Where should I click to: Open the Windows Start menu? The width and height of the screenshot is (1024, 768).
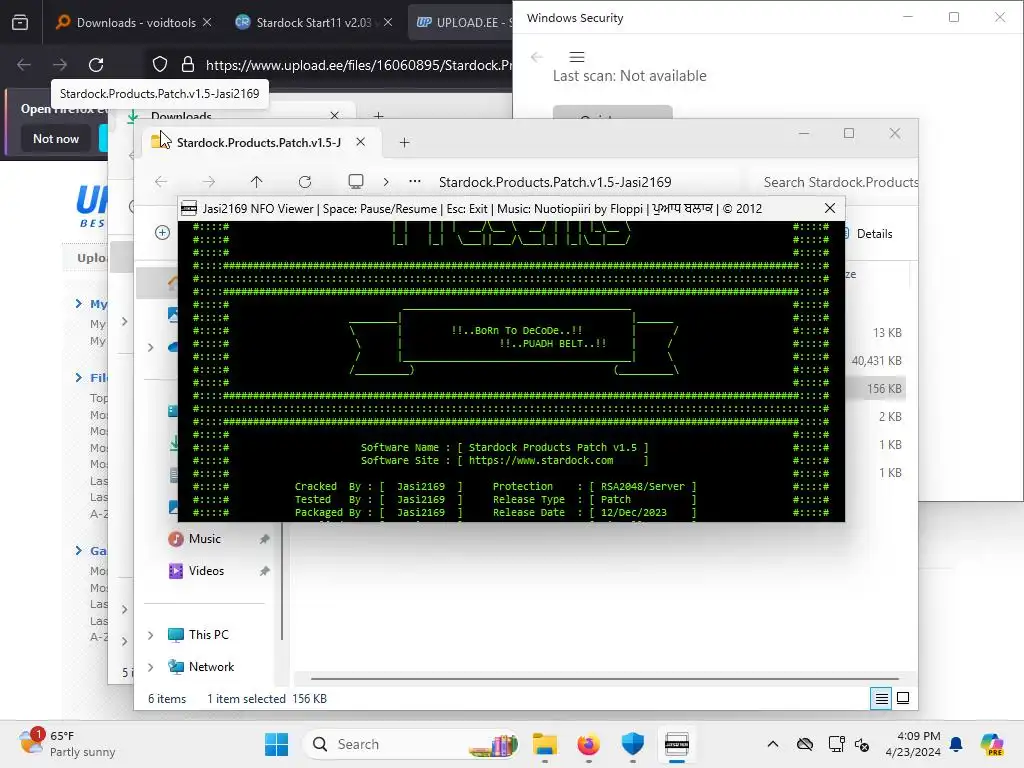(276, 744)
